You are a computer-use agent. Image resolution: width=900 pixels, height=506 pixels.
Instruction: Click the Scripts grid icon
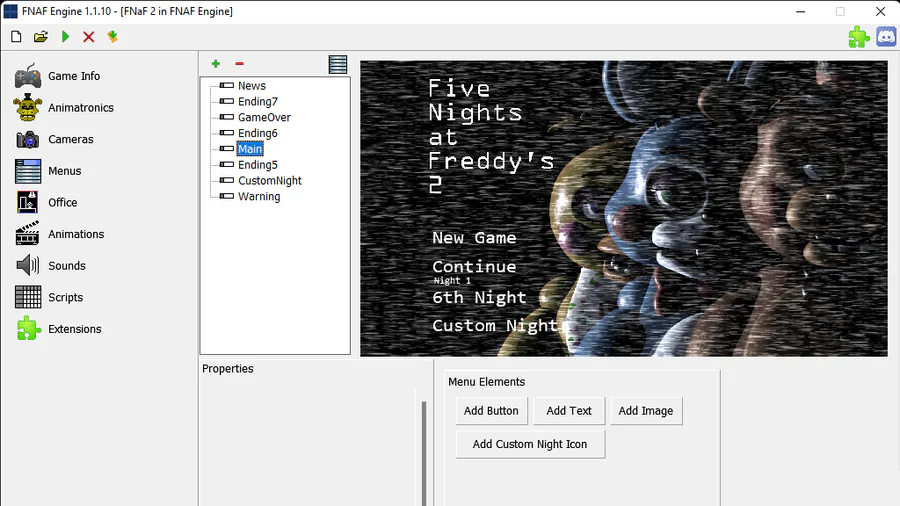coord(28,297)
